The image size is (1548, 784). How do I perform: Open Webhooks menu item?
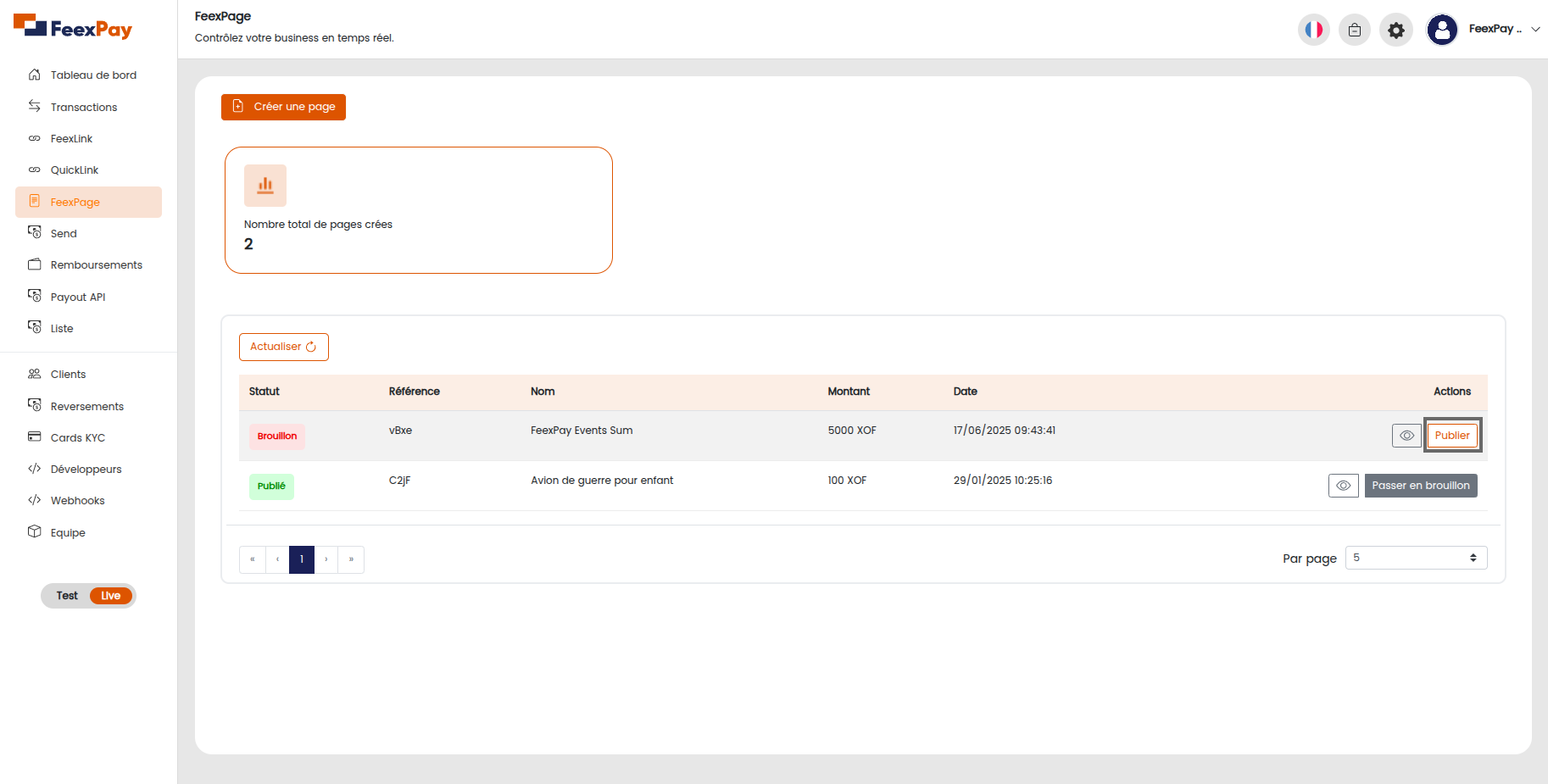tap(88, 500)
